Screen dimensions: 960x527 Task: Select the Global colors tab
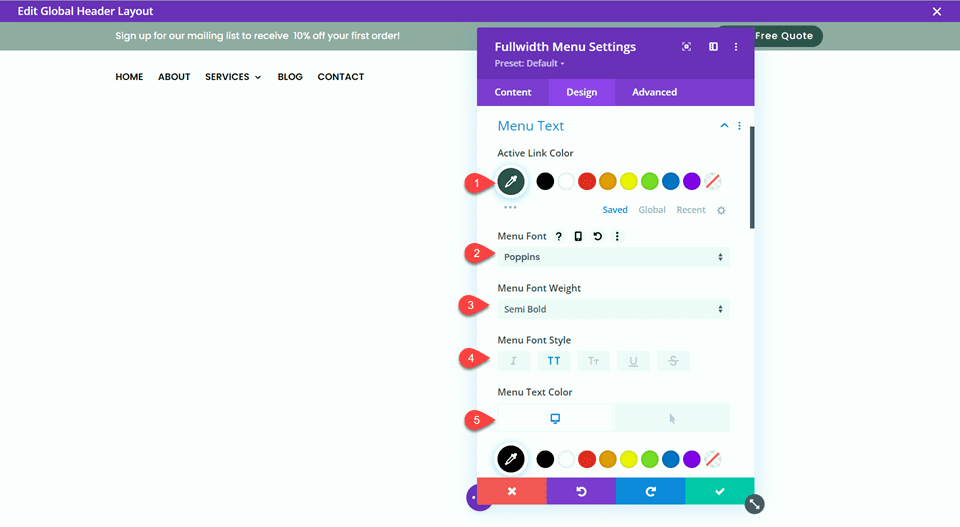651,209
